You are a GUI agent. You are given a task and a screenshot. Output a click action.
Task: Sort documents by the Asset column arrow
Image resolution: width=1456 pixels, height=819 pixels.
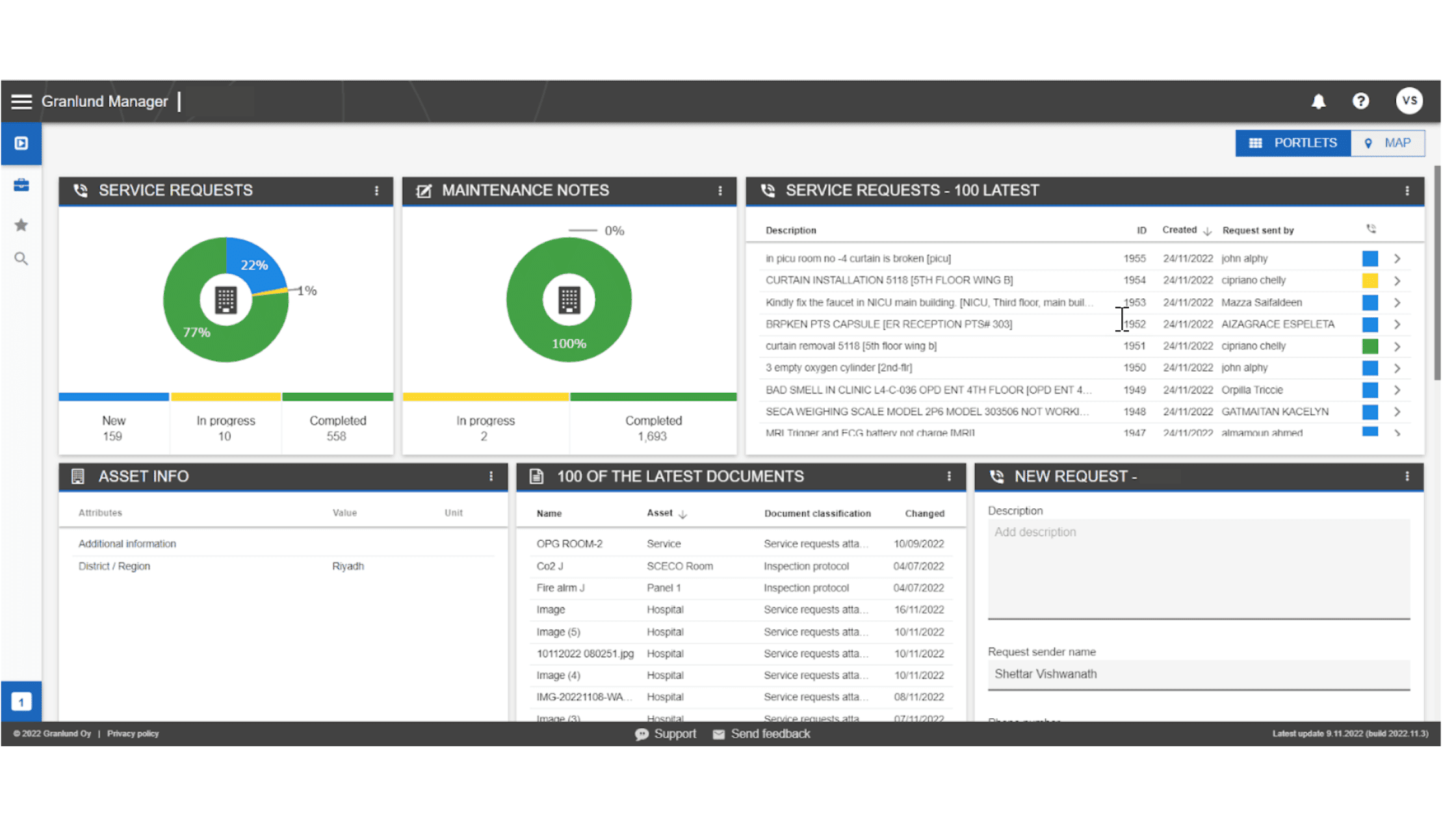[x=682, y=513]
